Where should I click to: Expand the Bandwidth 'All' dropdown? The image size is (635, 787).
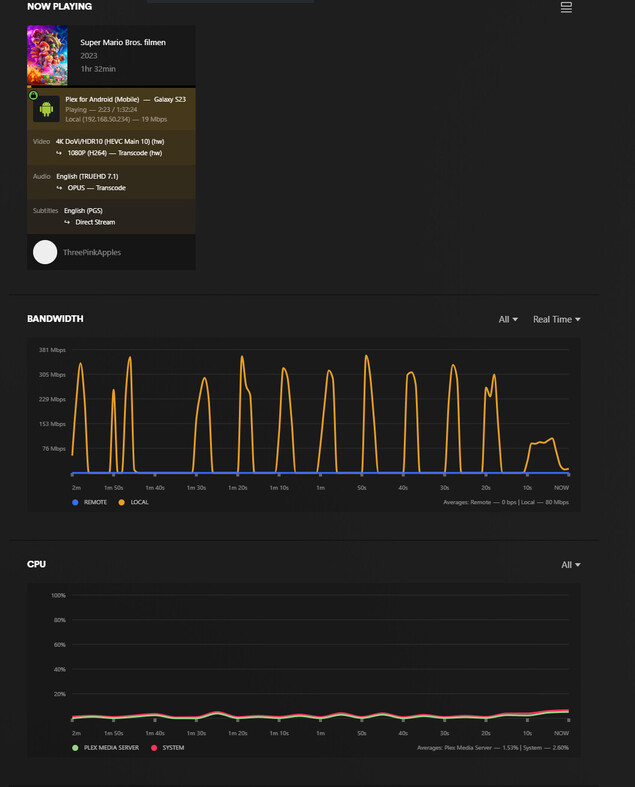(x=508, y=319)
